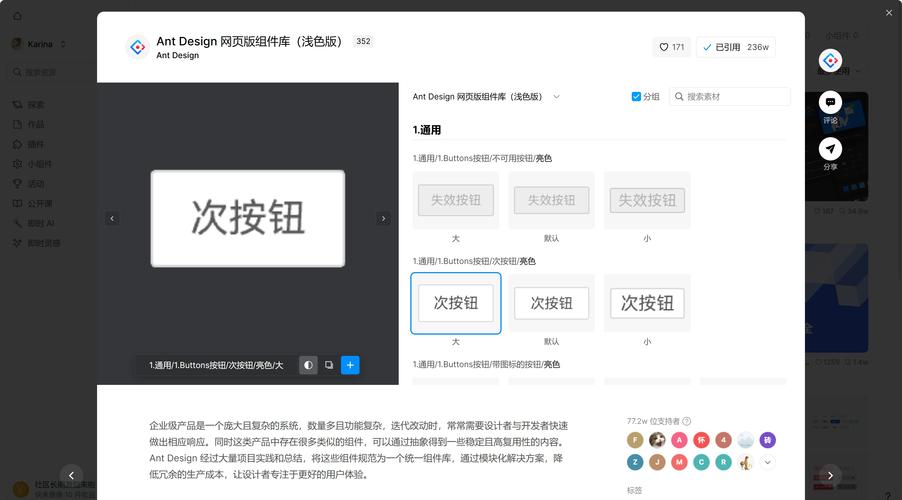Open 小组件 in the background sidebar
This screenshot has height=500, width=902.
point(33,164)
